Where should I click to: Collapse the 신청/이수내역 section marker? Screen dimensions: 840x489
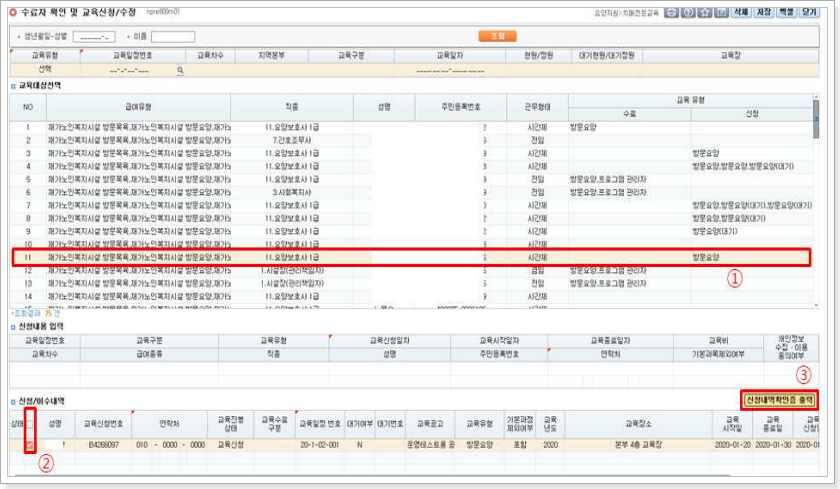13,401
